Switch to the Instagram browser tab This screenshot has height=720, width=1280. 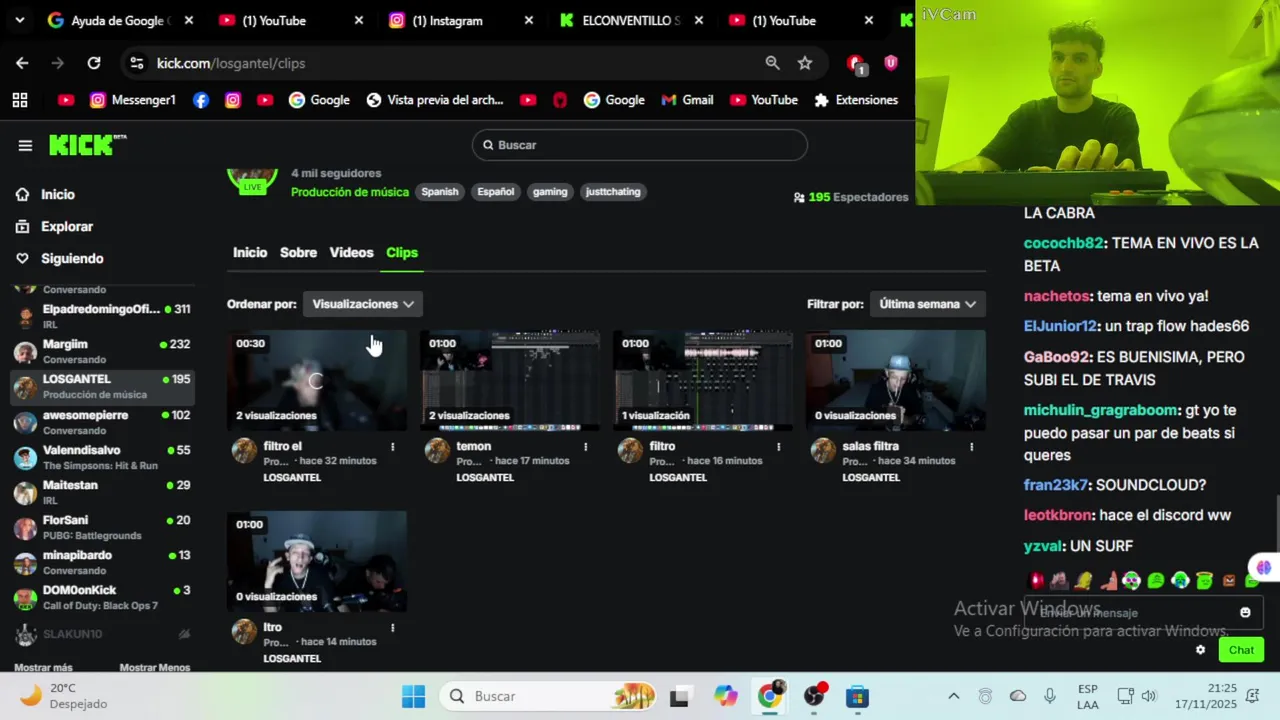(x=460, y=20)
